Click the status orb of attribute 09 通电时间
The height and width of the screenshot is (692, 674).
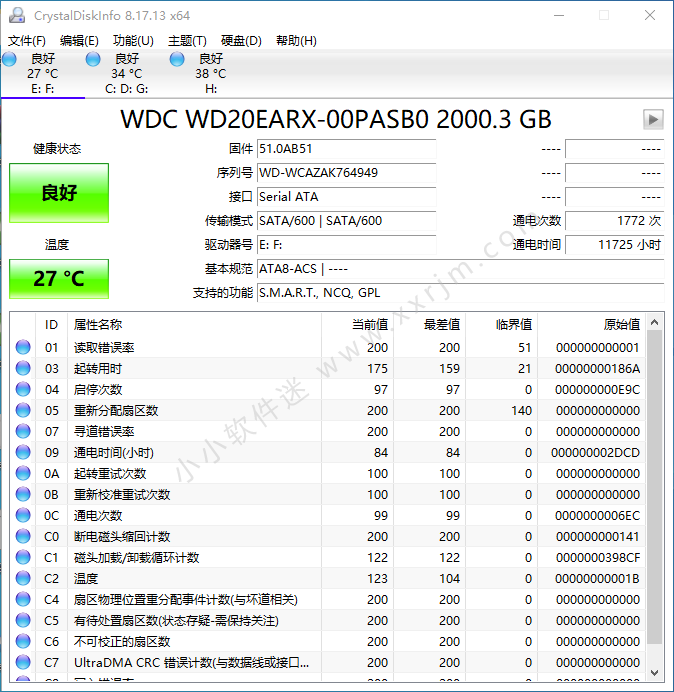point(23,452)
